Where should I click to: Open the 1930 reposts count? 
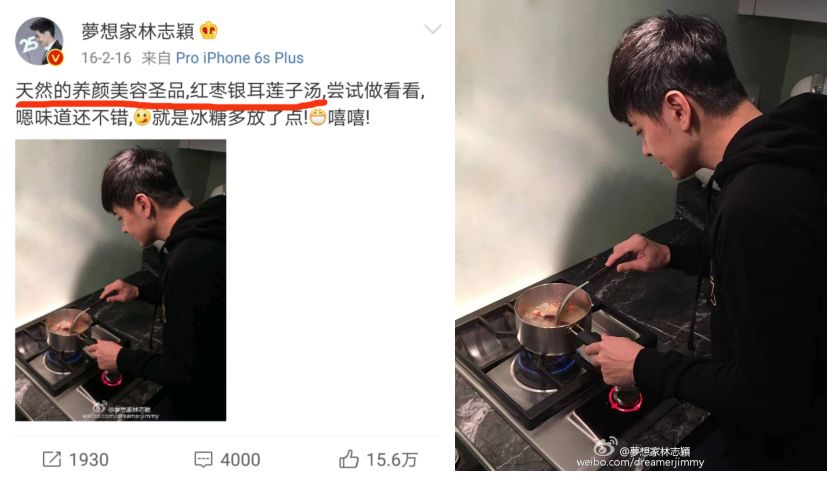pyautogui.click(x=89, y=460)
